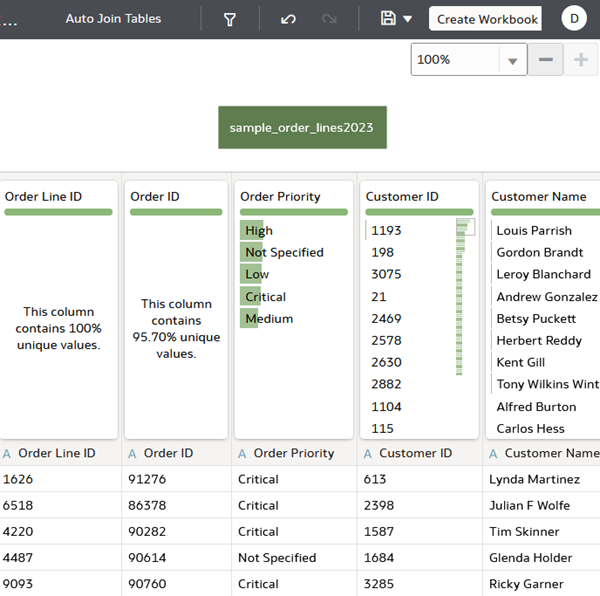Click the filter funnel icon
Viewport: 600px width, 596px height.
click(x=230, y=19)
